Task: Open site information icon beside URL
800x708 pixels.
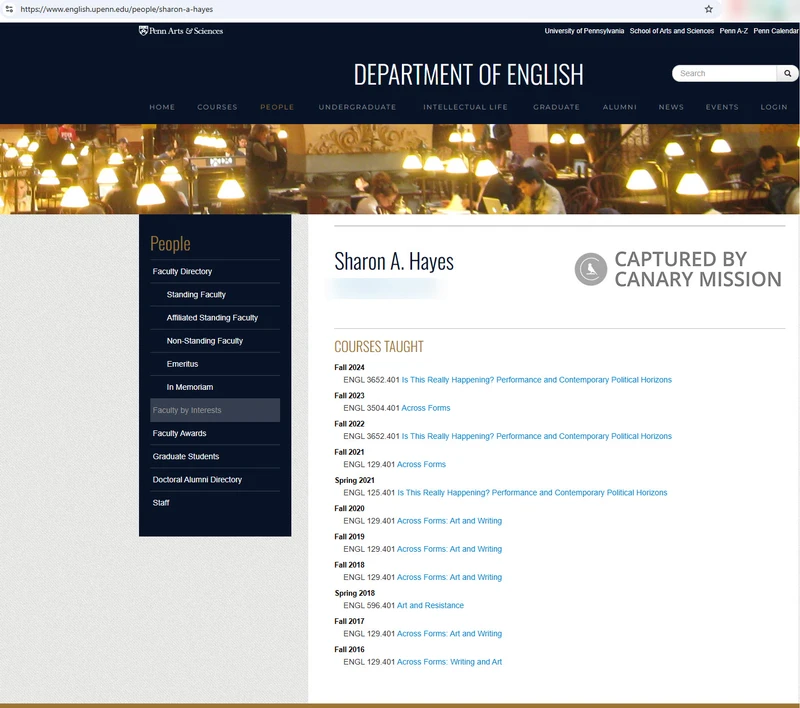Action: 9,9
